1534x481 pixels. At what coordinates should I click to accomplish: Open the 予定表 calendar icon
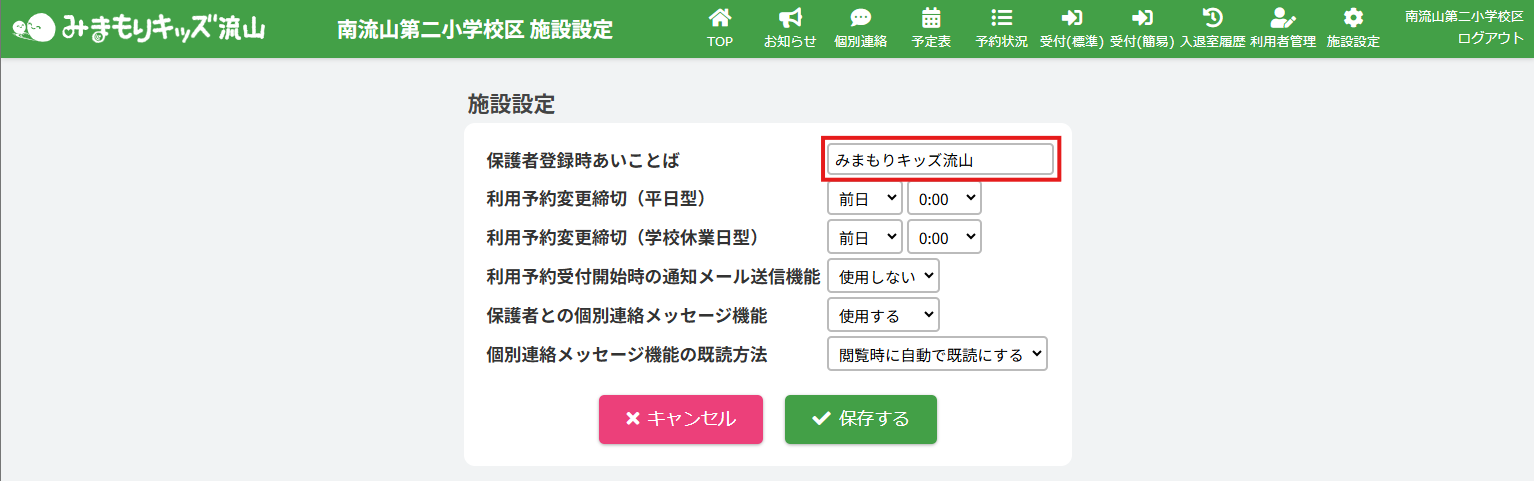[931, 18]
